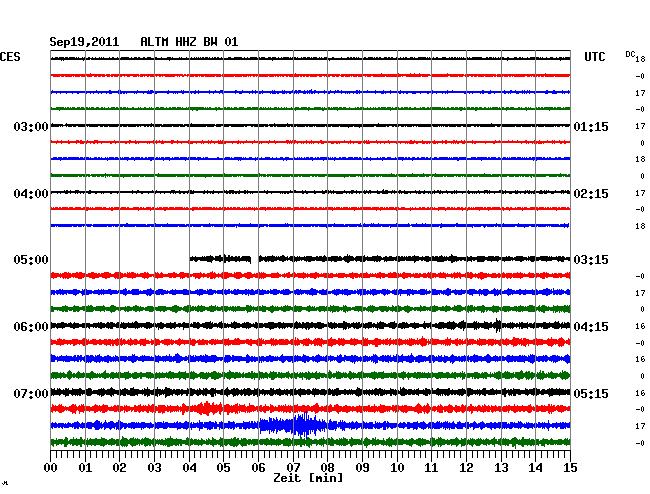The image size is (650, 494).
Task: Select minute tick label 12
Action: pyautogui.click(x=466, y=467)
